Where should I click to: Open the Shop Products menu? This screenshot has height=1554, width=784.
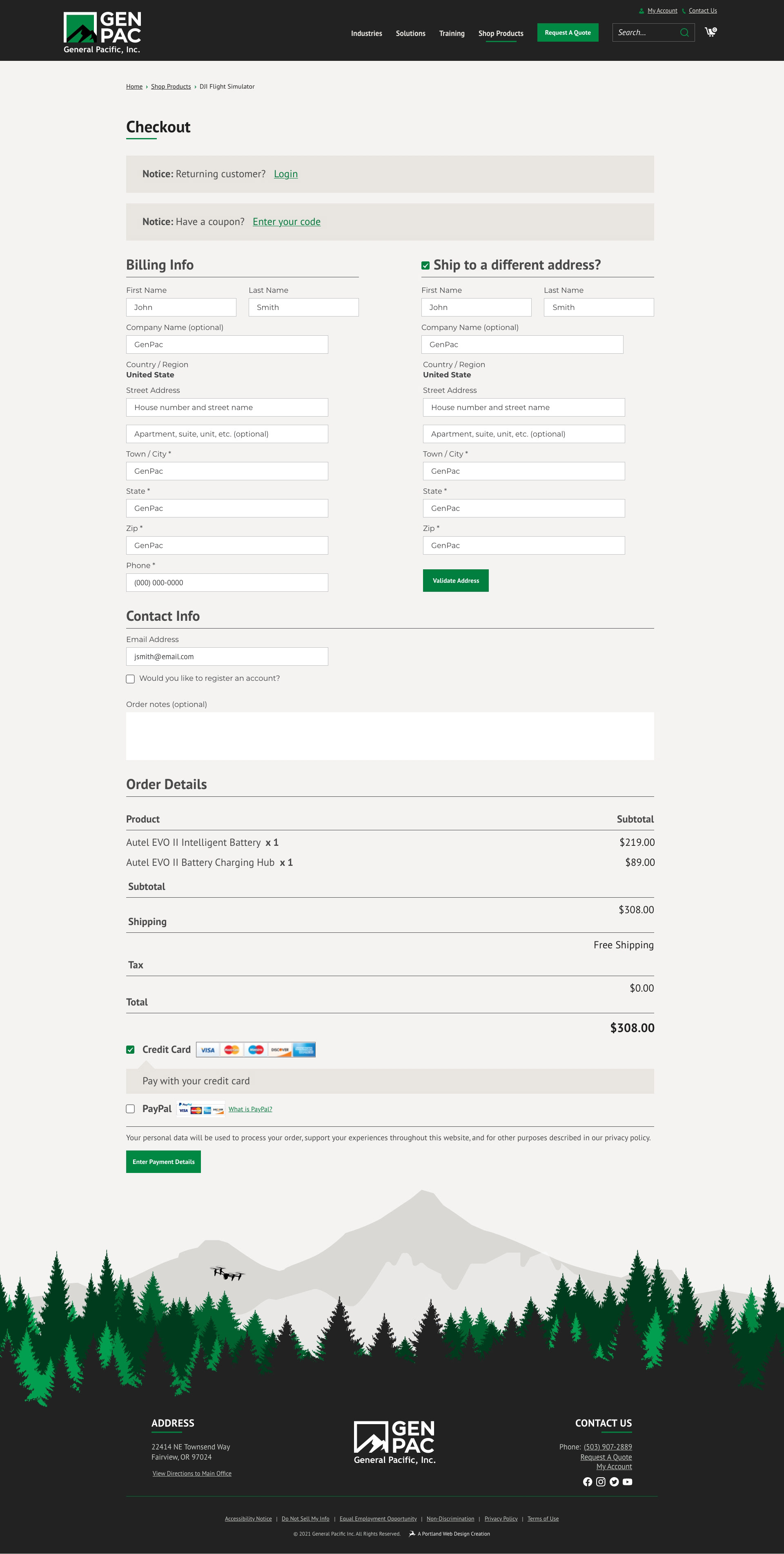[x=501, y=33]
